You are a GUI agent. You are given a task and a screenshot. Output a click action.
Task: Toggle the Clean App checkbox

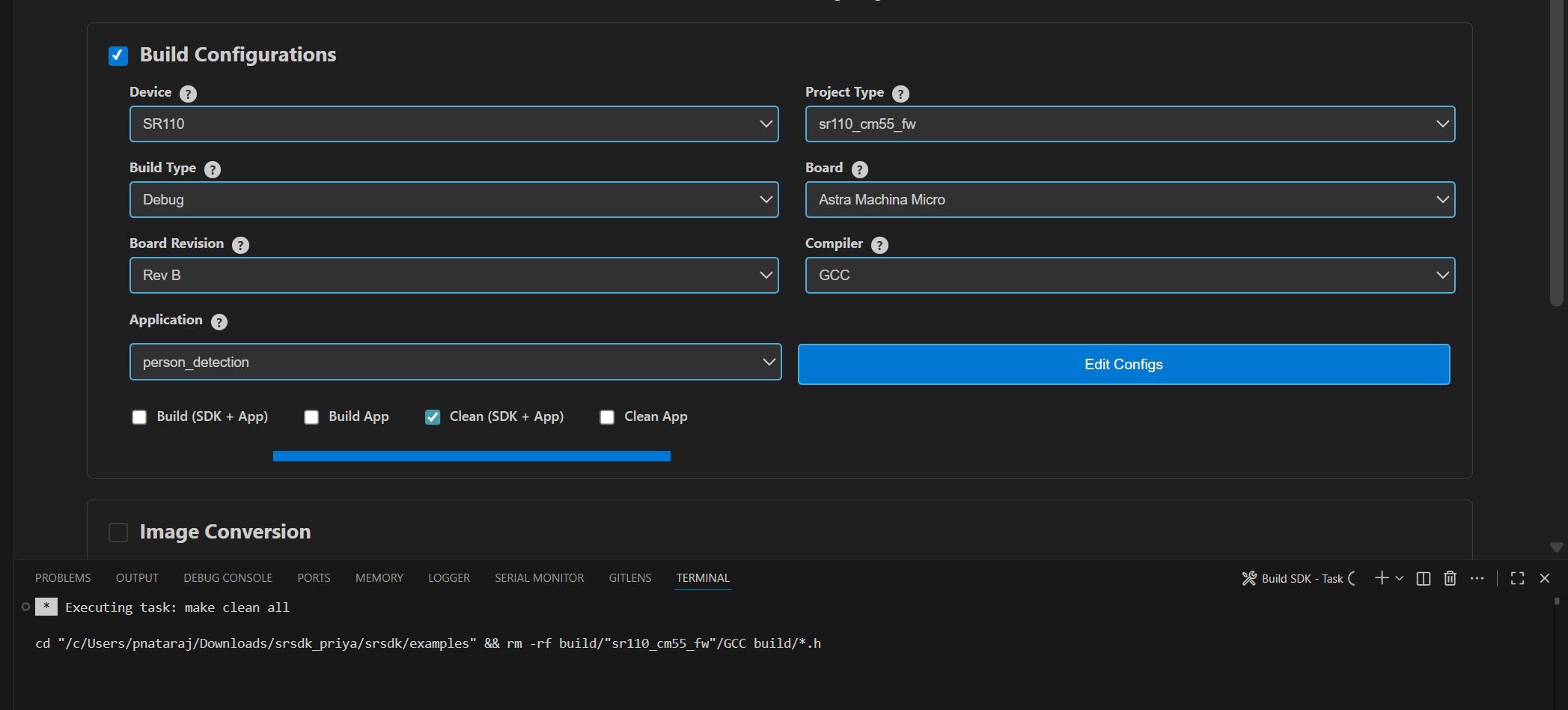click(x=607, y=417)
